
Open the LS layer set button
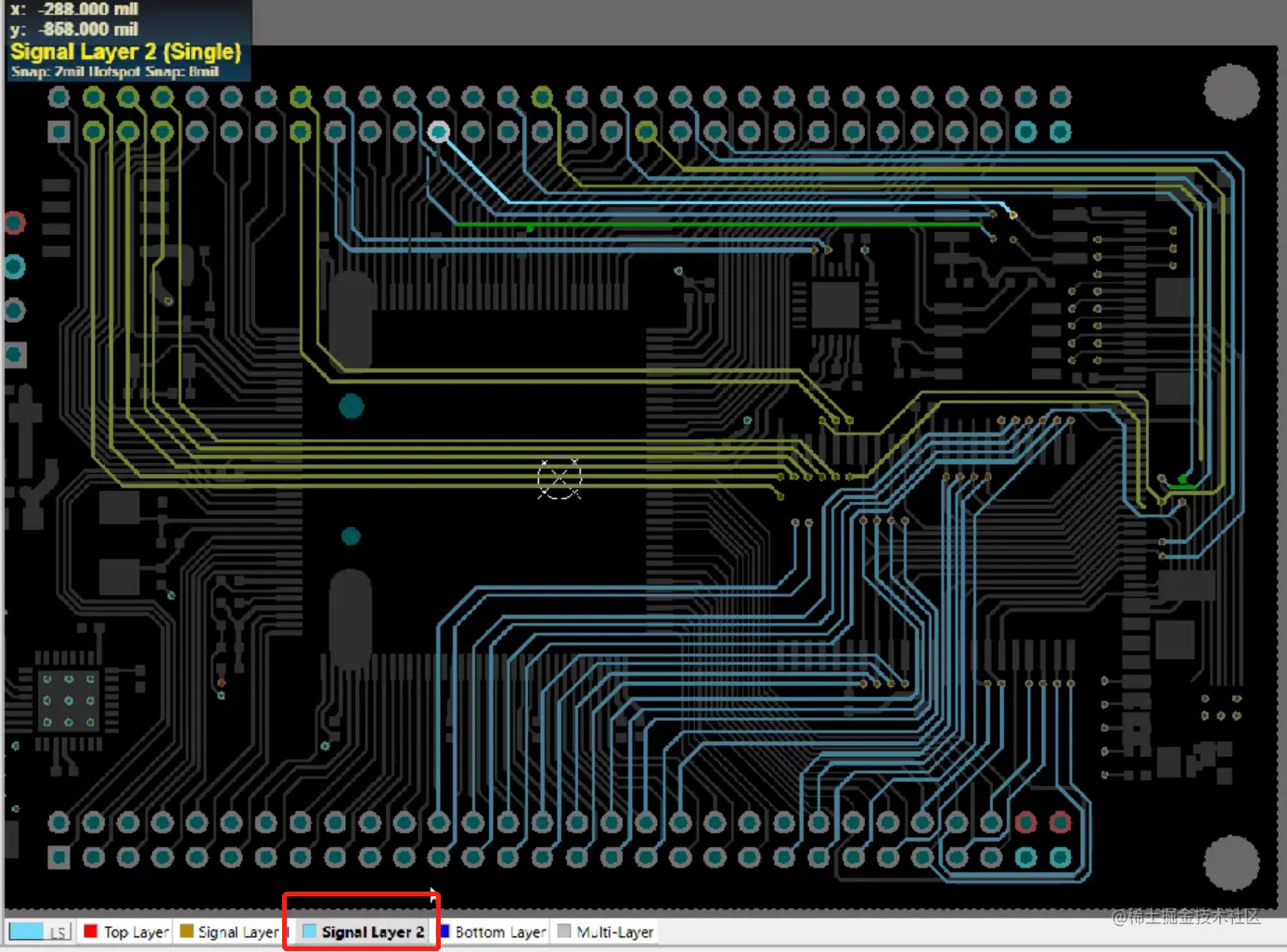(58, 932)
